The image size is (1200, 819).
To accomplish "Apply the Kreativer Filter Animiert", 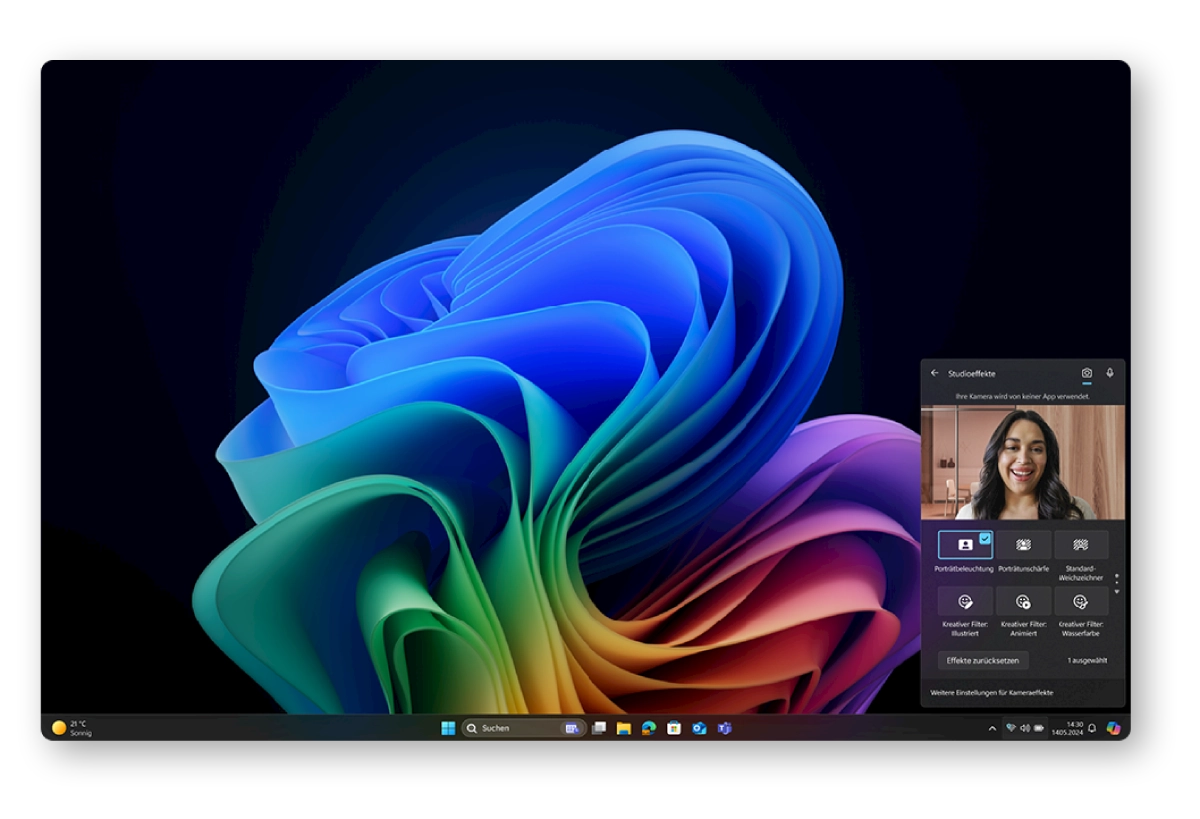I will tap(1023, 602).
